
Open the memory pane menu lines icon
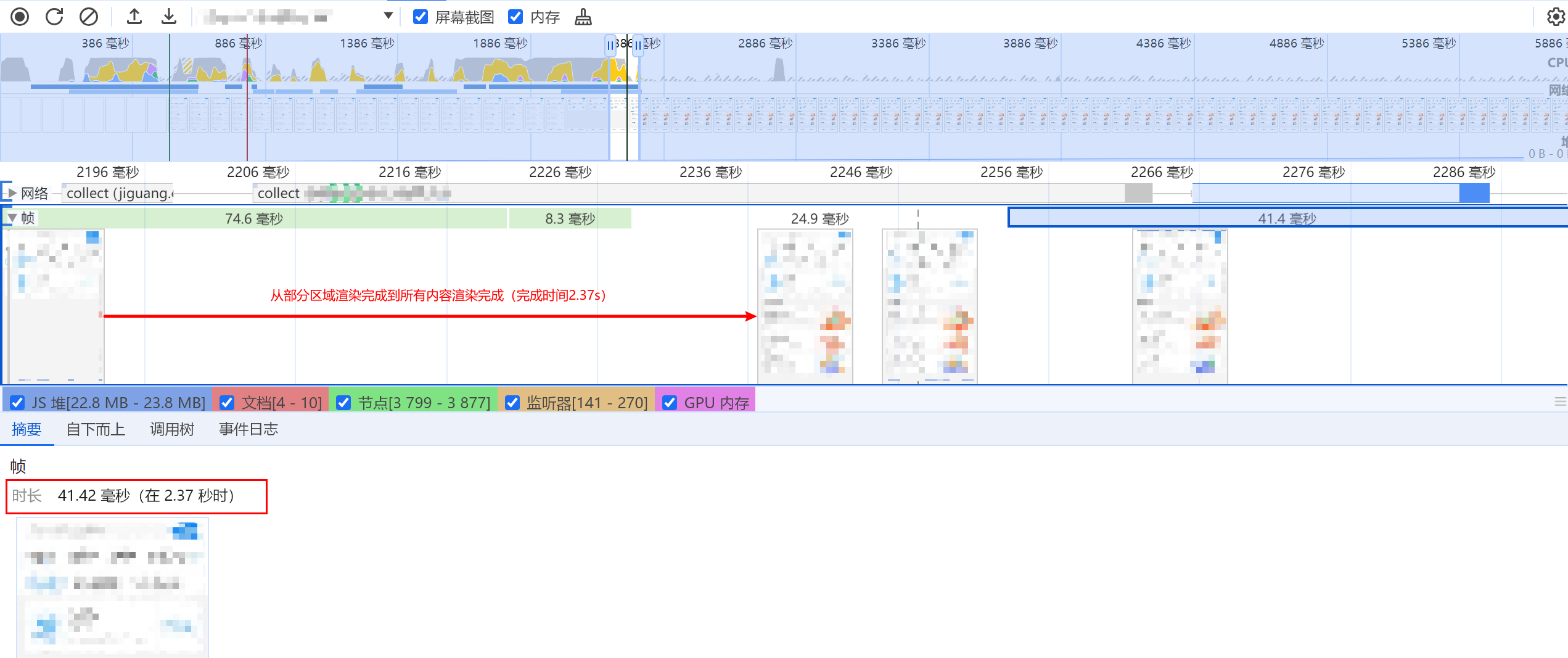tap(1561, 402)
